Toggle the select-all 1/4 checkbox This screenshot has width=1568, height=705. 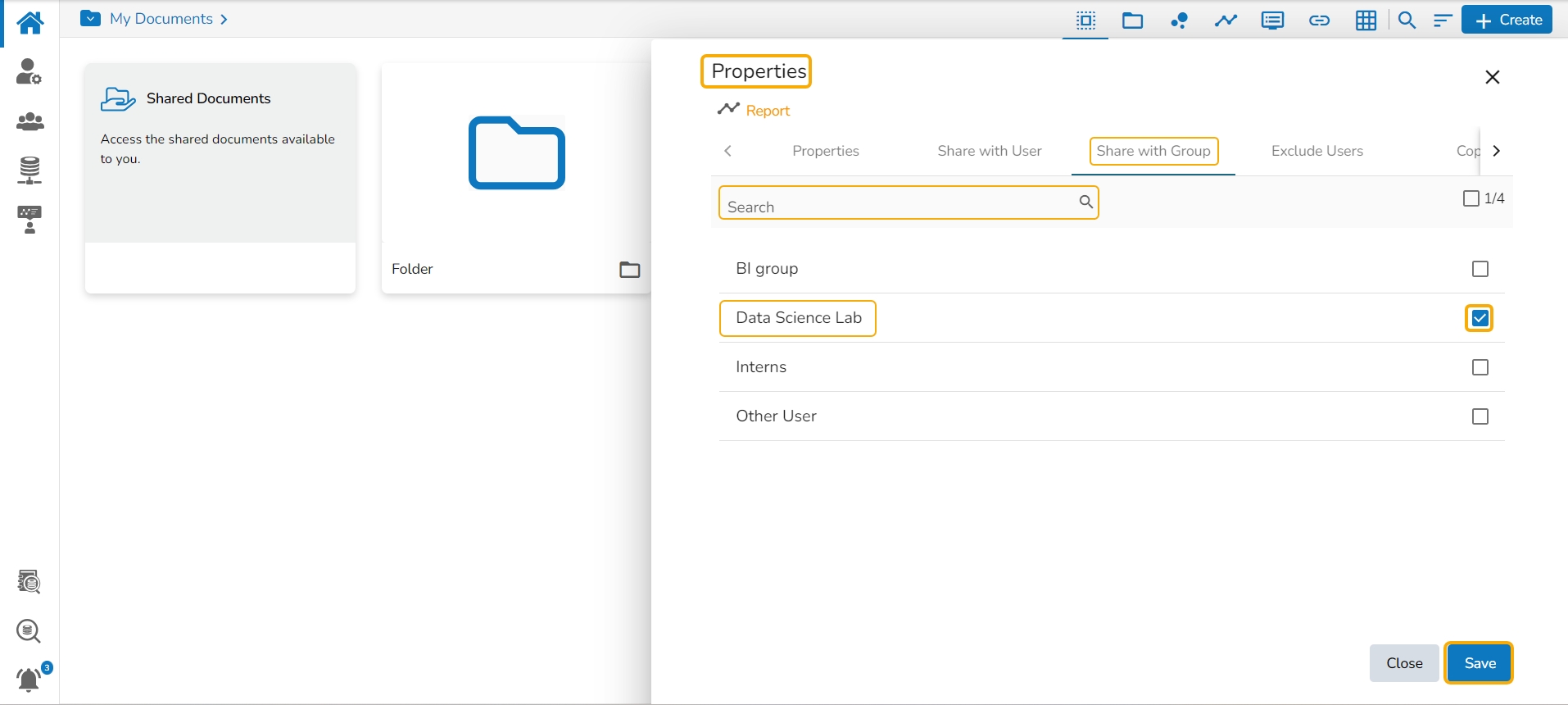1471,198
